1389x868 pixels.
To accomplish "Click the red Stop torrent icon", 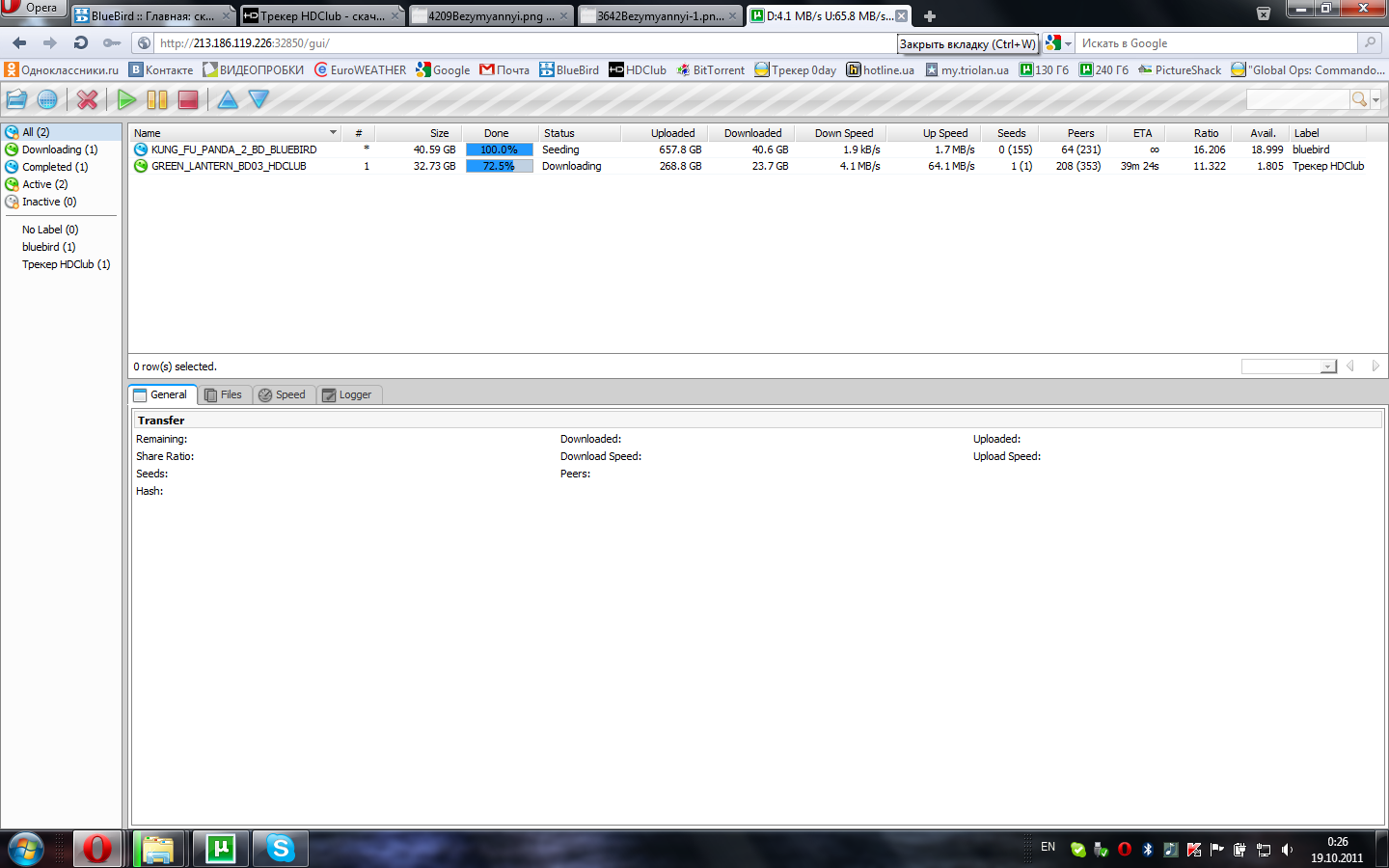I will pos(188,99).
